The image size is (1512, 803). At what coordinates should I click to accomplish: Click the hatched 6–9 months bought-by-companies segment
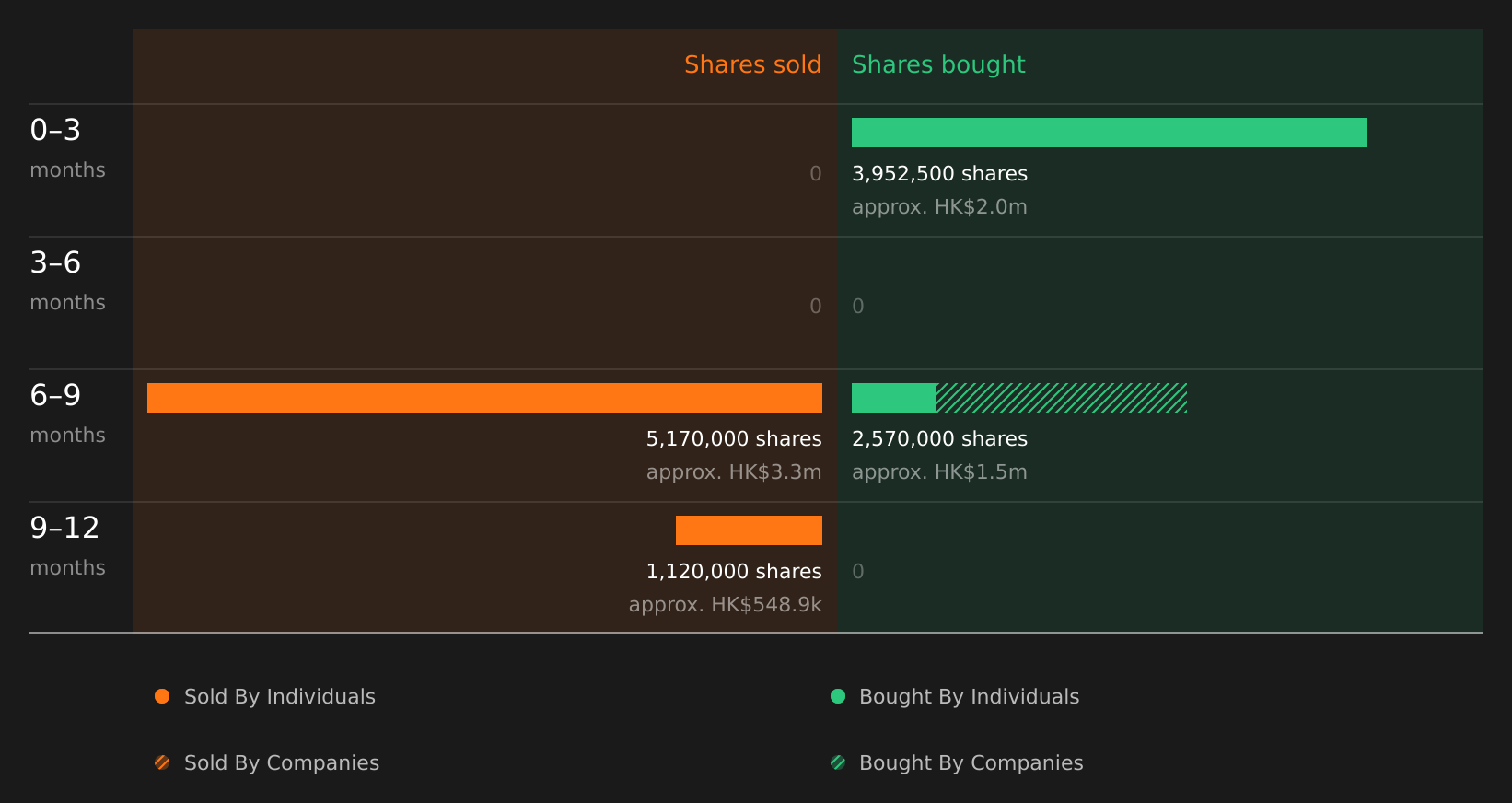pyautogui.click(x=1062, y=398)
